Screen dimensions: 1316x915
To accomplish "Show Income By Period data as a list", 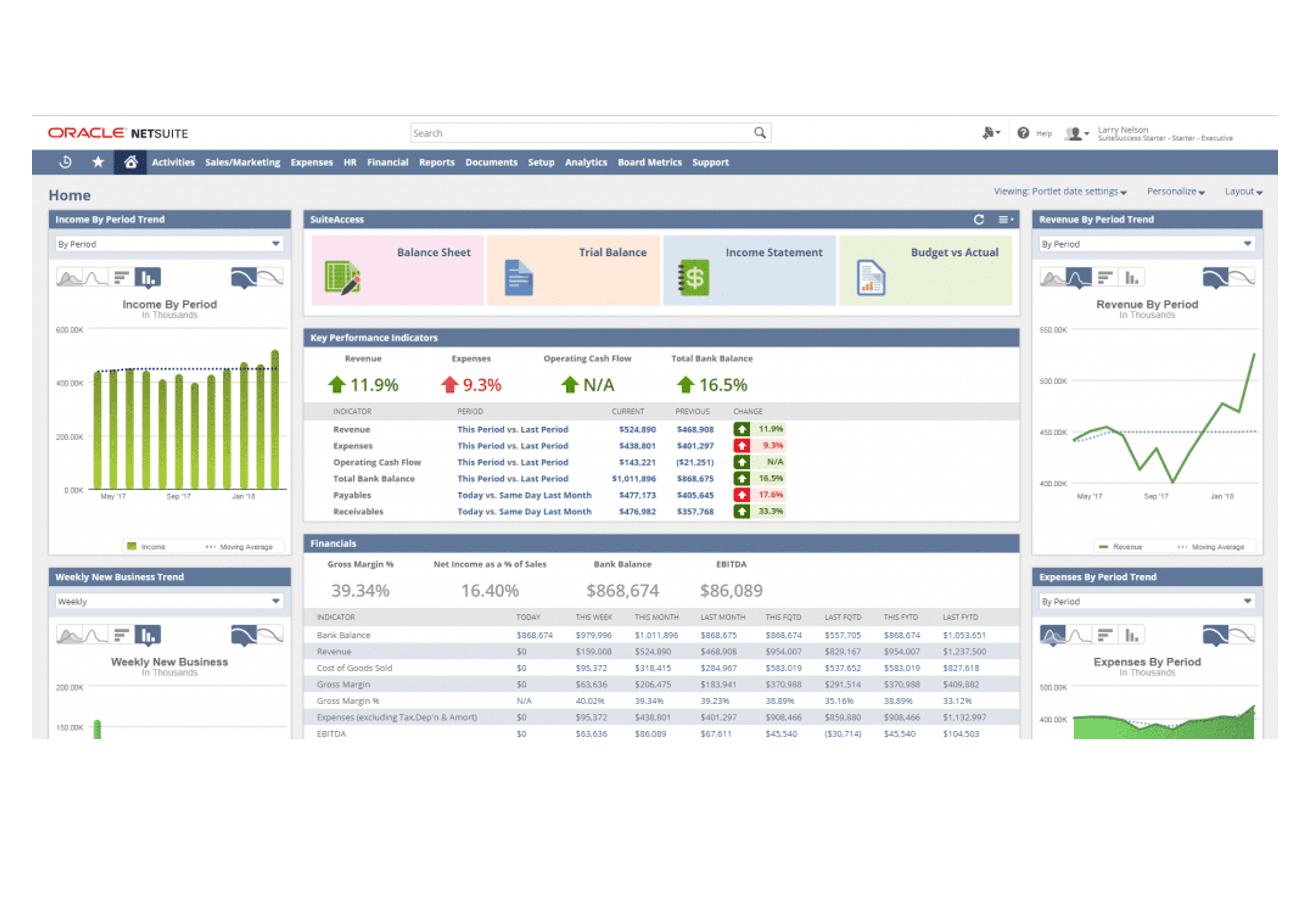I will (122, 277).
